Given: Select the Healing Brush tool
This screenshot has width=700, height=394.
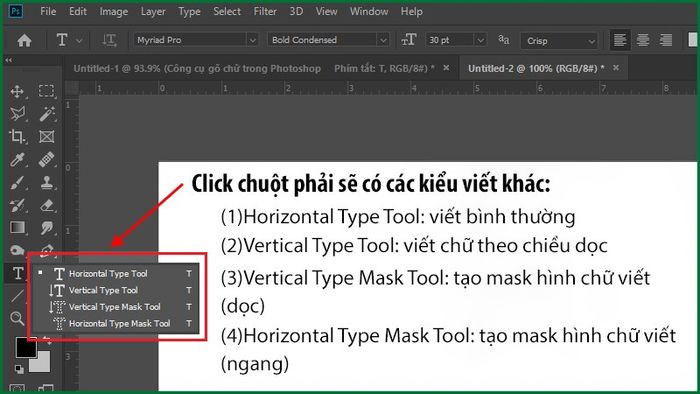Looking at the screenshot, I should pos(47,159).
